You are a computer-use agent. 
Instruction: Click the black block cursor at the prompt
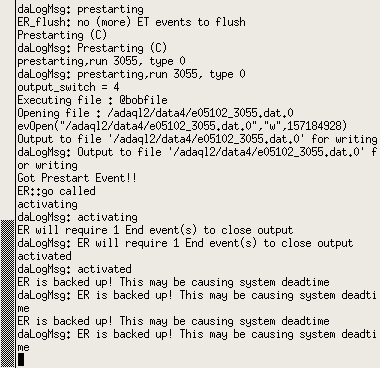coord(21,360)
